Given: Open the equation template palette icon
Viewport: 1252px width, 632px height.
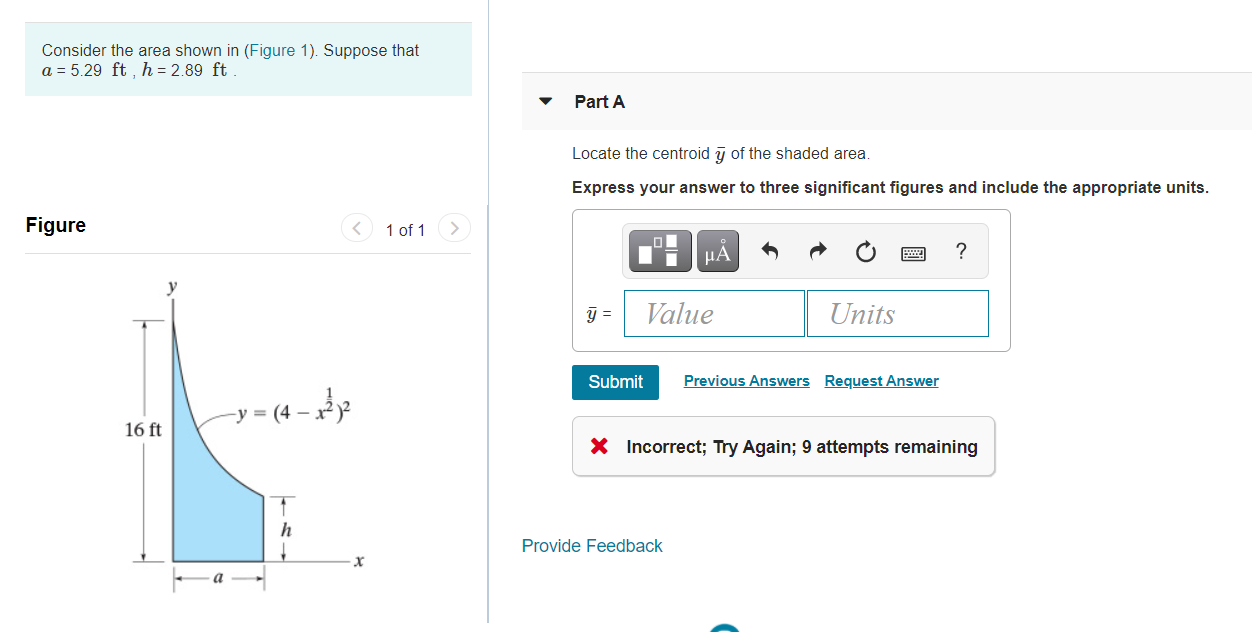Looking at the screenshot, I should point(658,251).
